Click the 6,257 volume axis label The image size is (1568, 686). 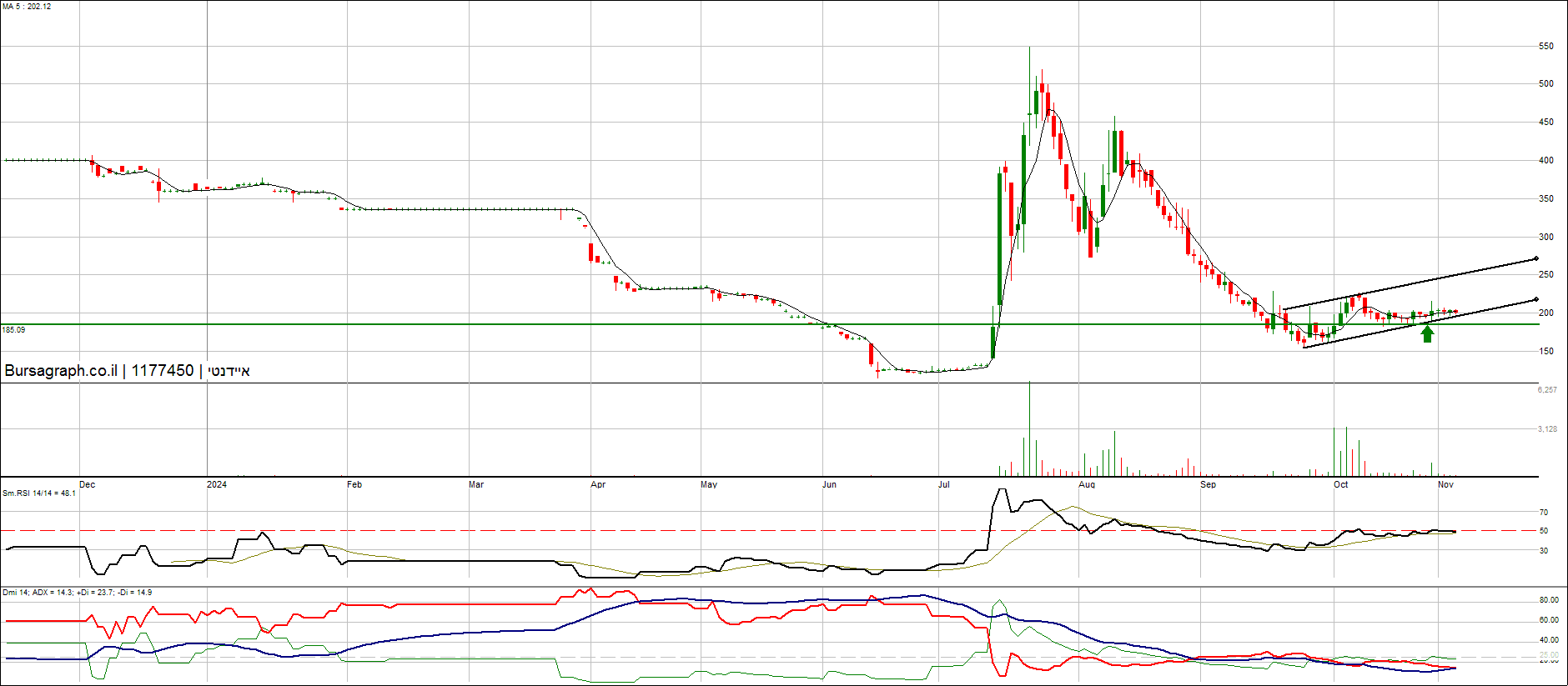(1547, 390)
